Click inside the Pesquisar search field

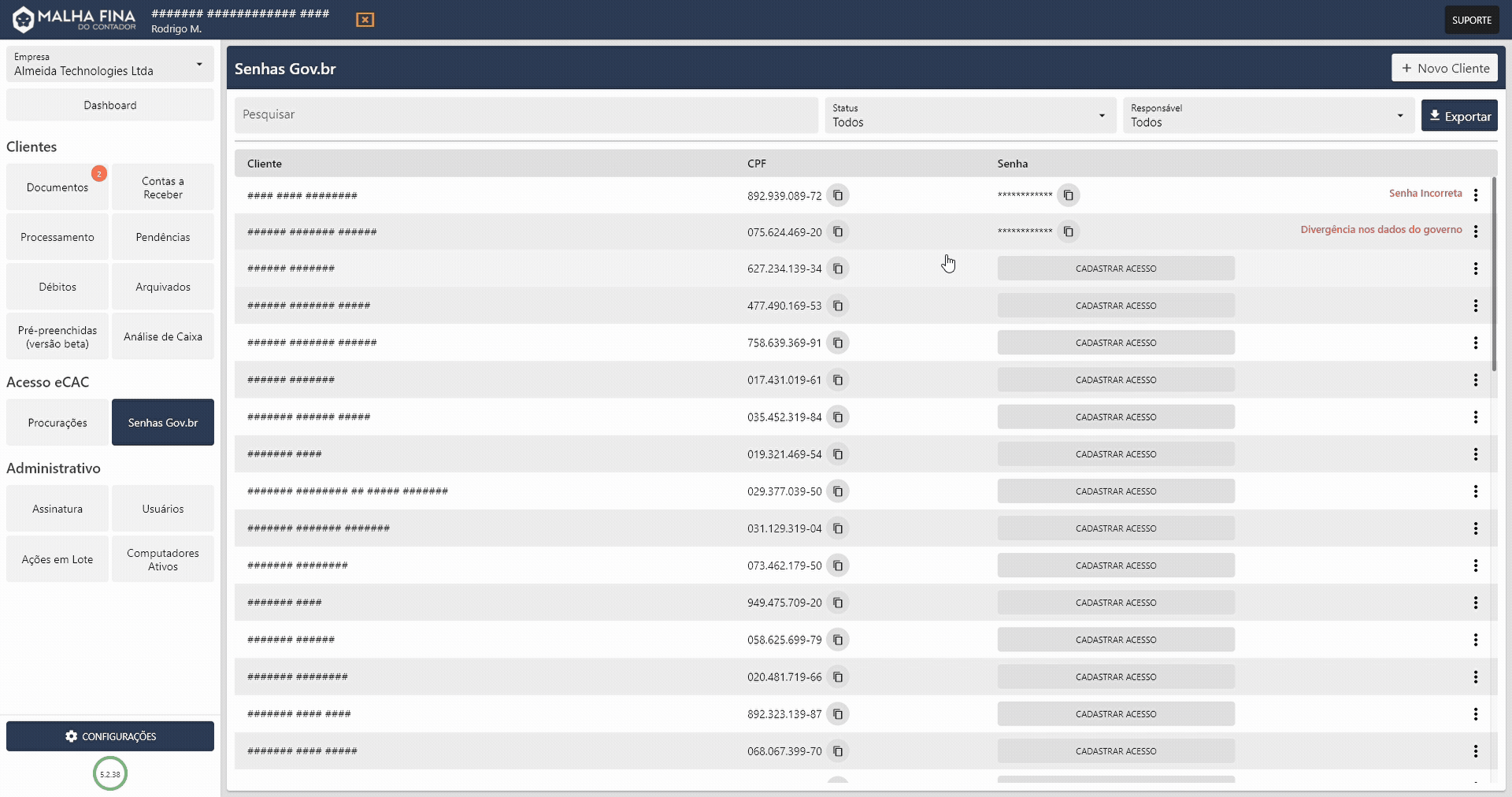click(x=525, y=115)
